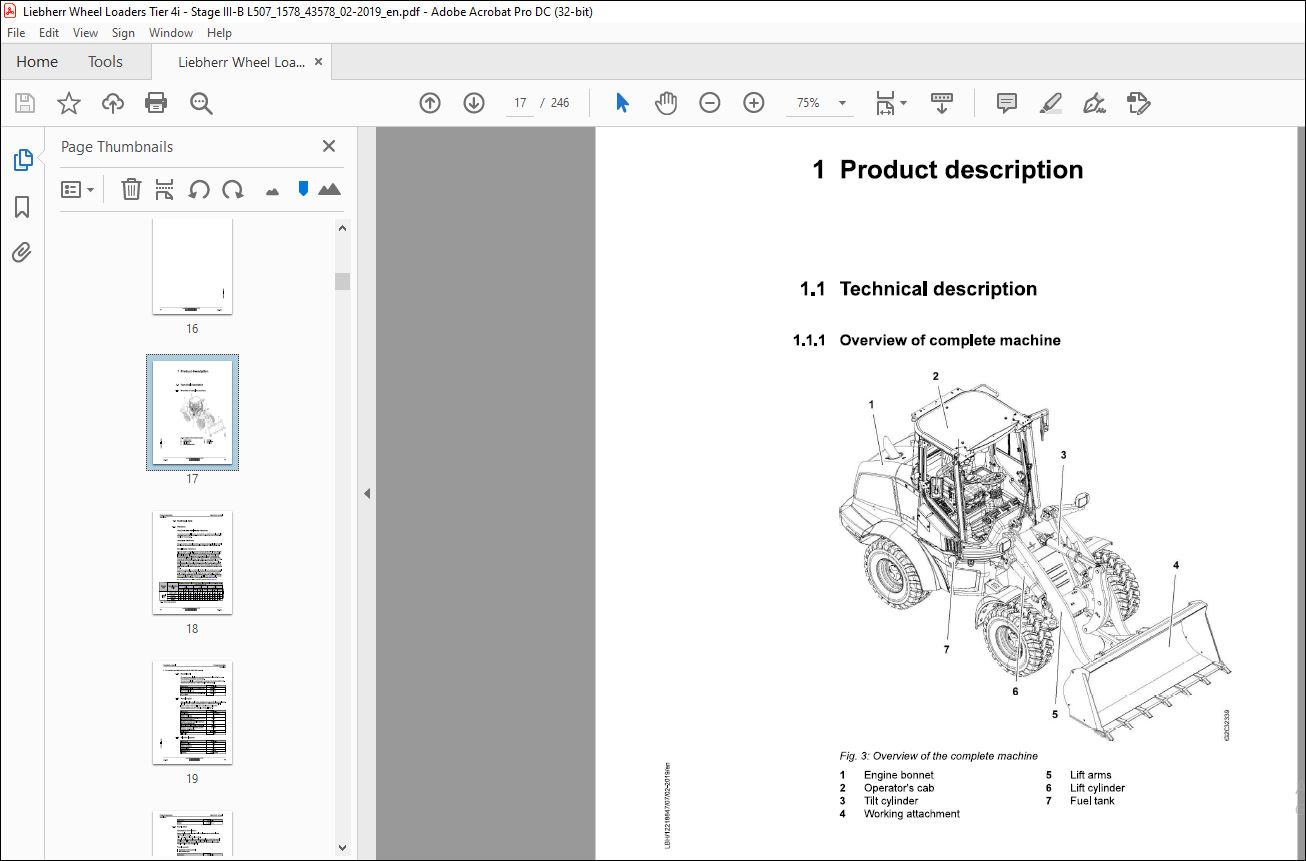This screenshot has height=861, width=1306.
Task: Open the Page Thumbnails sidebar icon
Action: click(22, 160)
